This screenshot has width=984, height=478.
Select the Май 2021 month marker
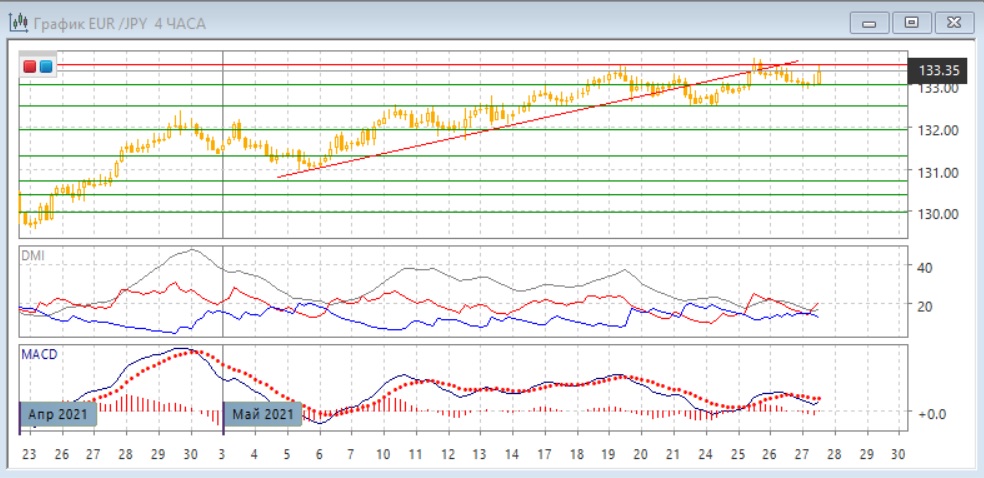[264, 413]
